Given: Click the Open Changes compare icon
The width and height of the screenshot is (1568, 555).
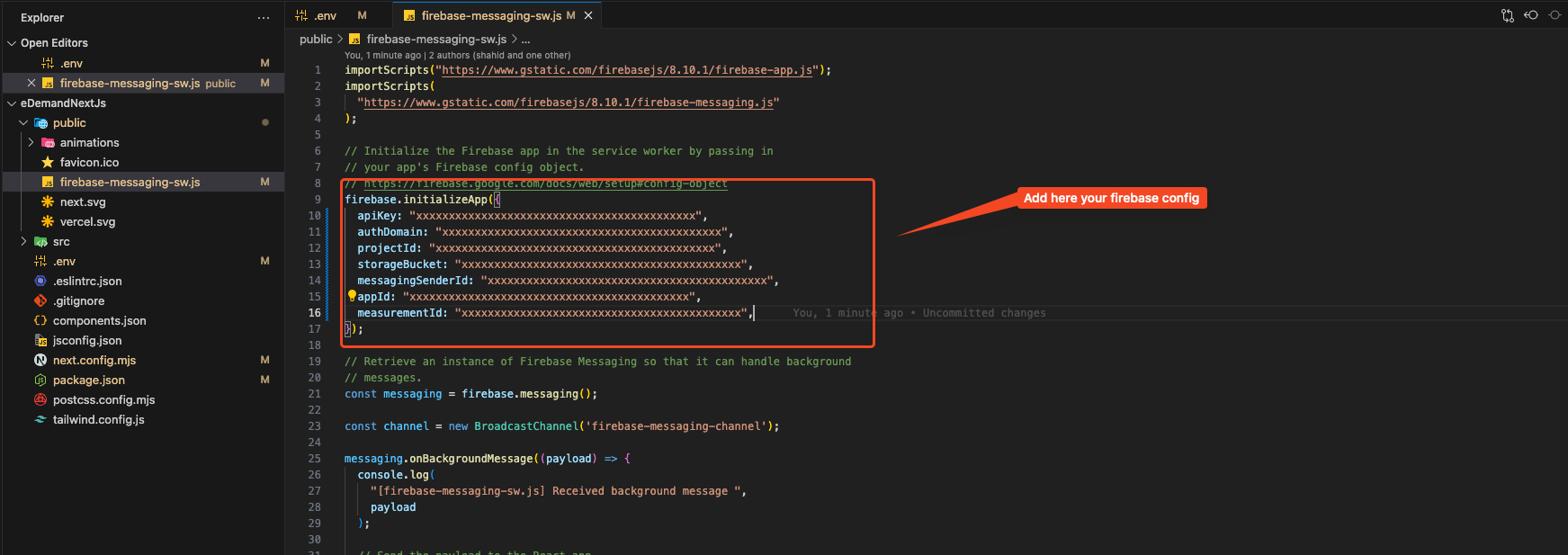Looking at the screenshot, I should pos(1508,15).
